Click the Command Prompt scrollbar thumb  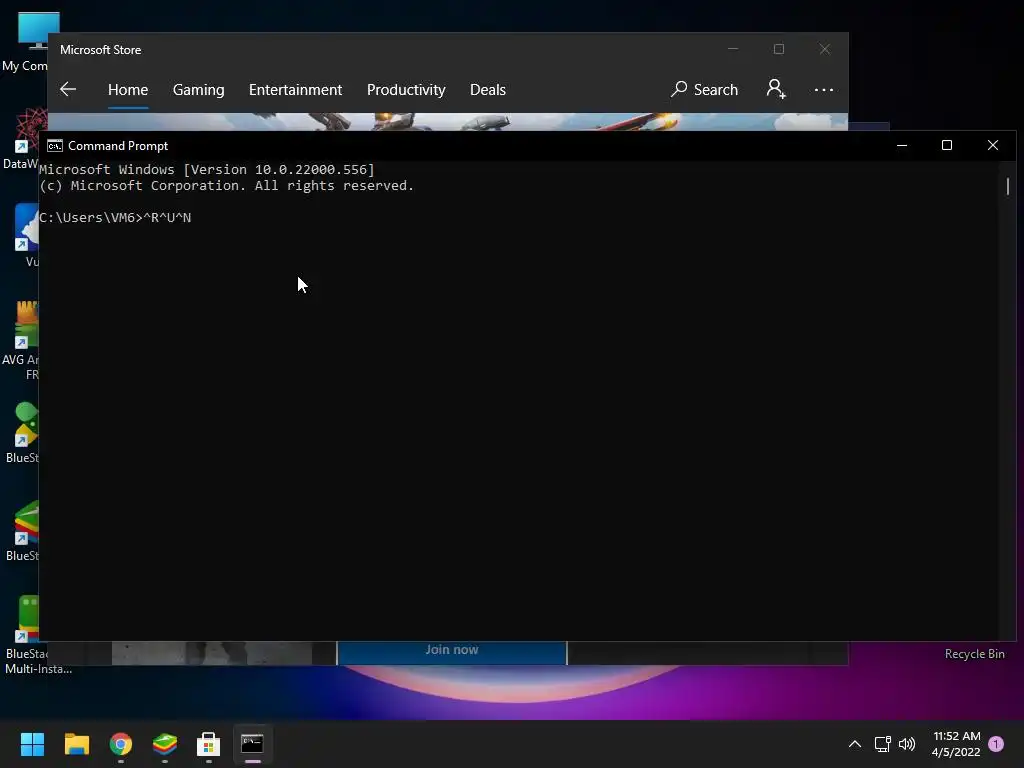coord(1008,186)
